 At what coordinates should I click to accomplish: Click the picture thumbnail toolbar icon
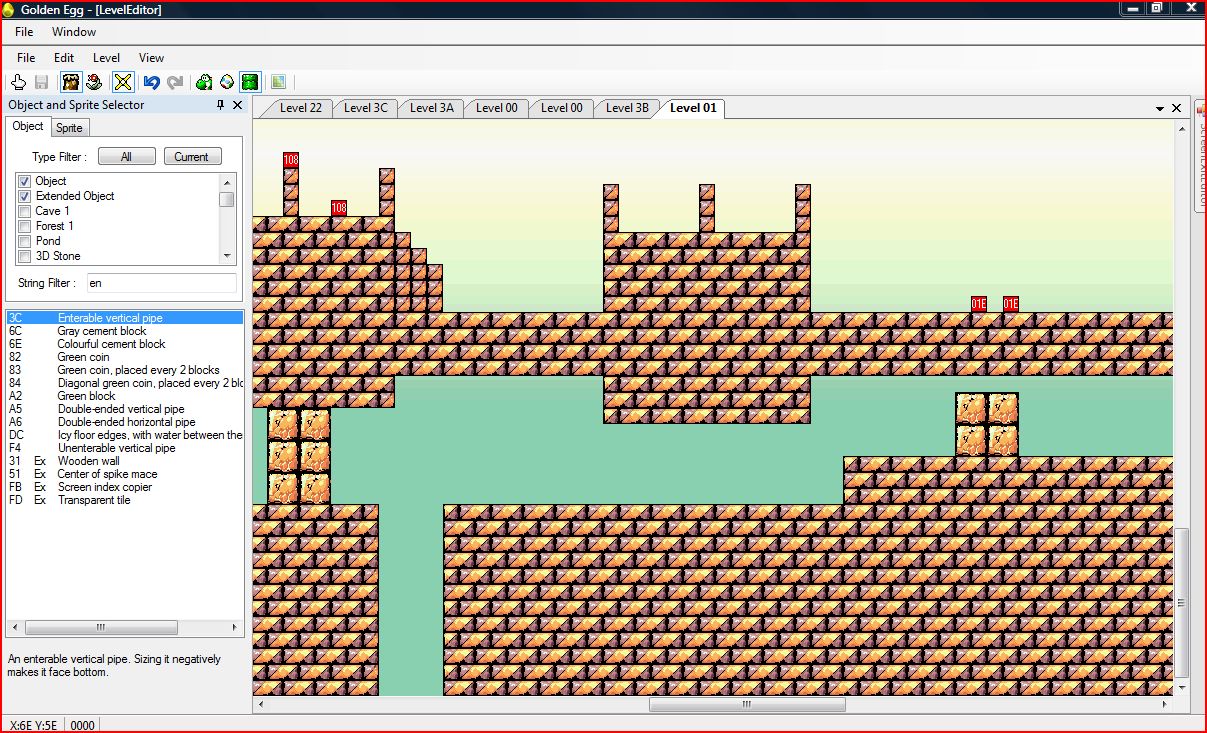(x=278, y=82)
